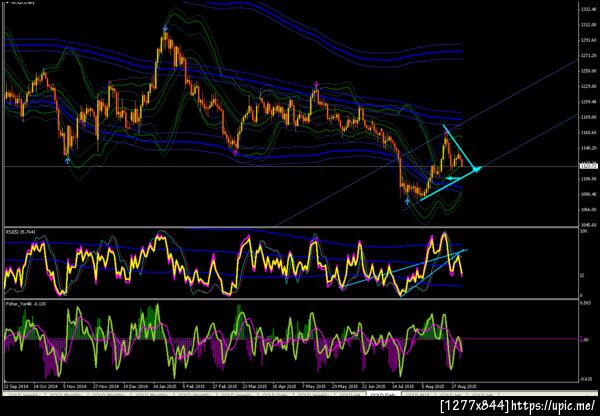The height and width of the screenshot is (416, 600).
Task: Click the 14 Jan 2015 date on the time axis
Action: click(x=165, y=386)
